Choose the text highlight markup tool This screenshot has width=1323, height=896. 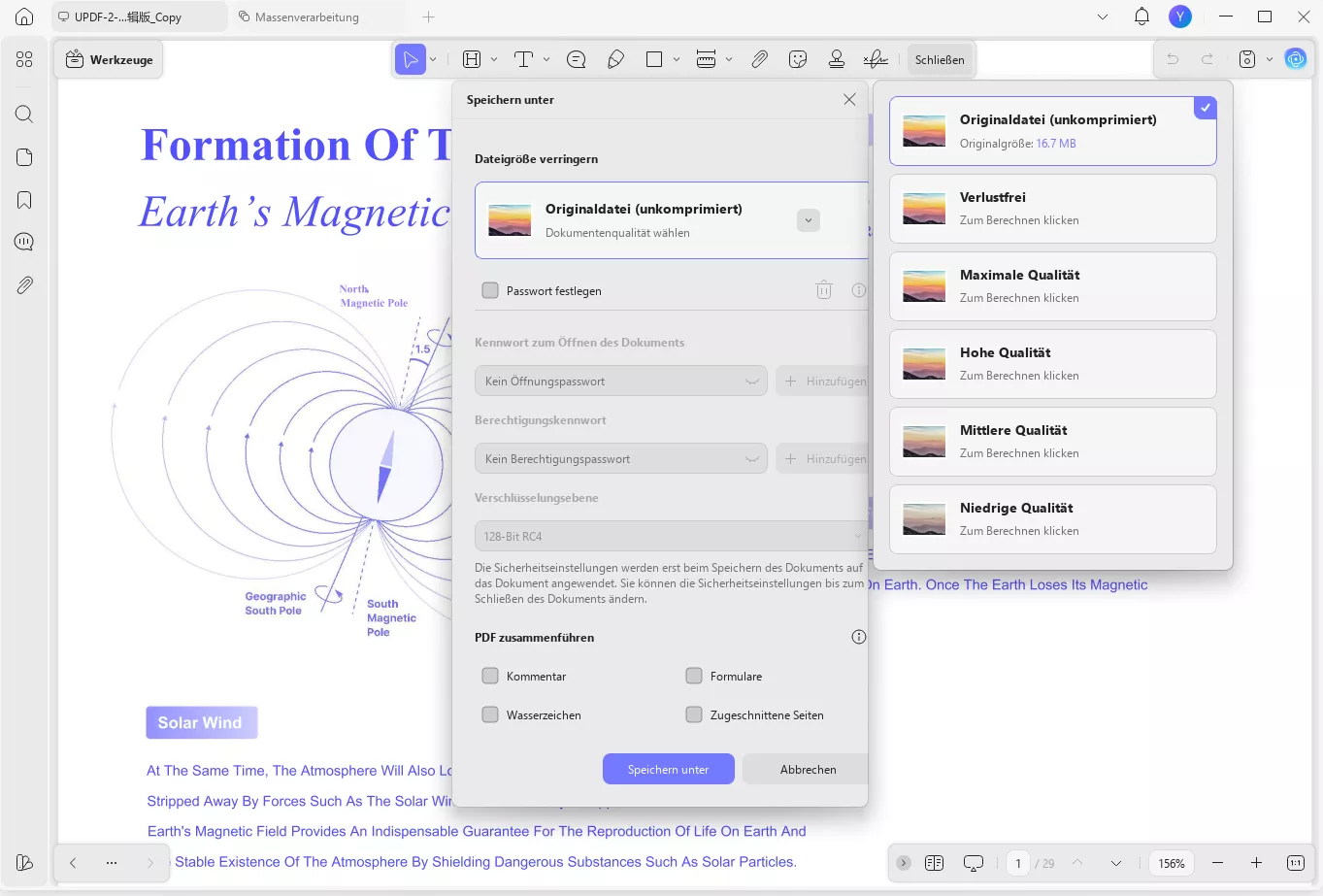tap(472, 59)
